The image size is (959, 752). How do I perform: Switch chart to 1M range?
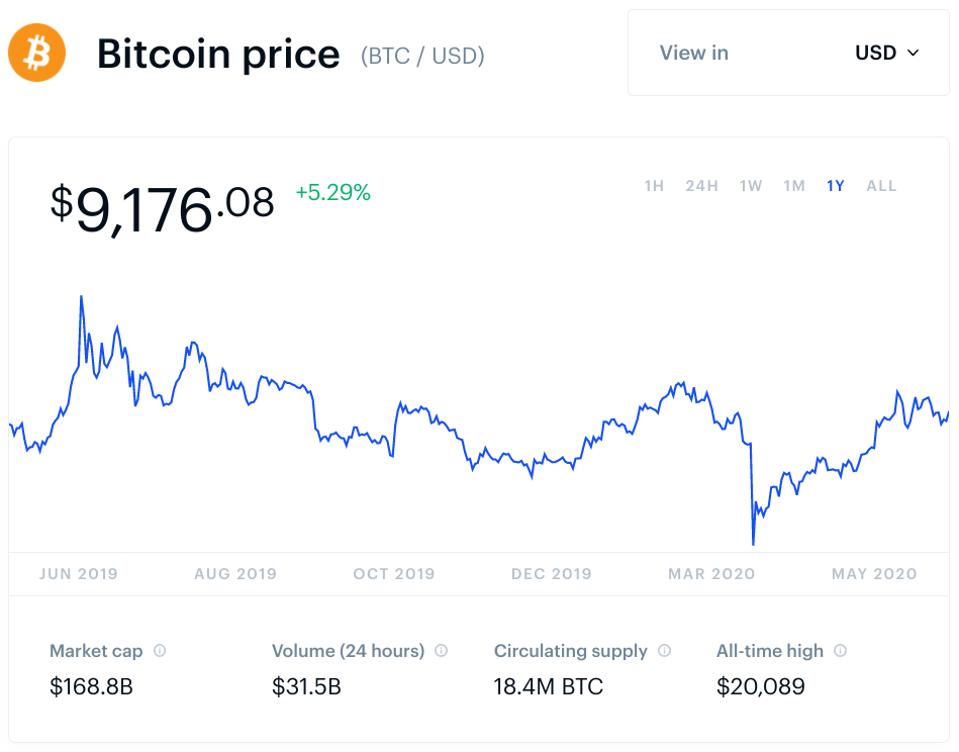pos(794,186)
